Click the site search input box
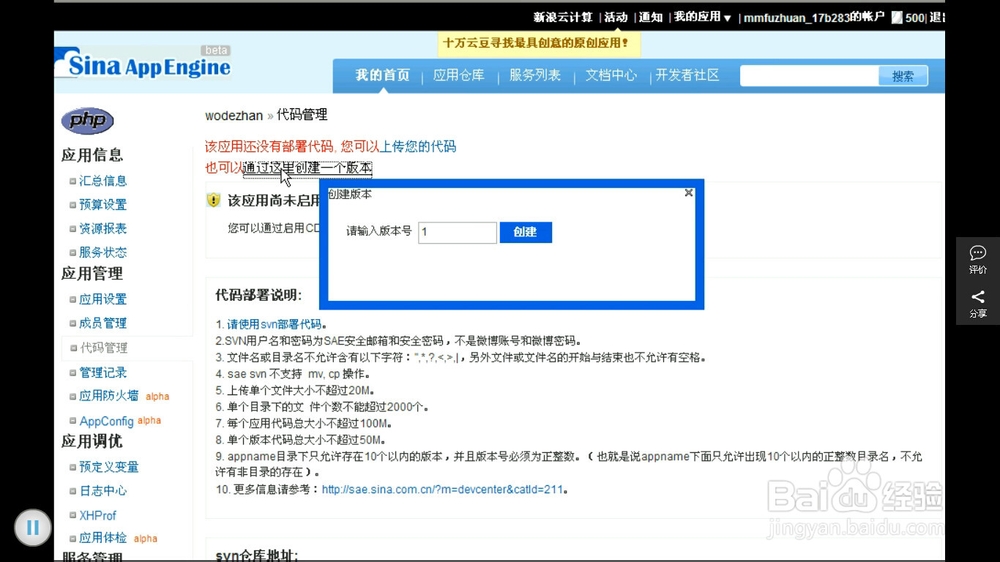This screenshot has width=1000, height=562. 809,76
